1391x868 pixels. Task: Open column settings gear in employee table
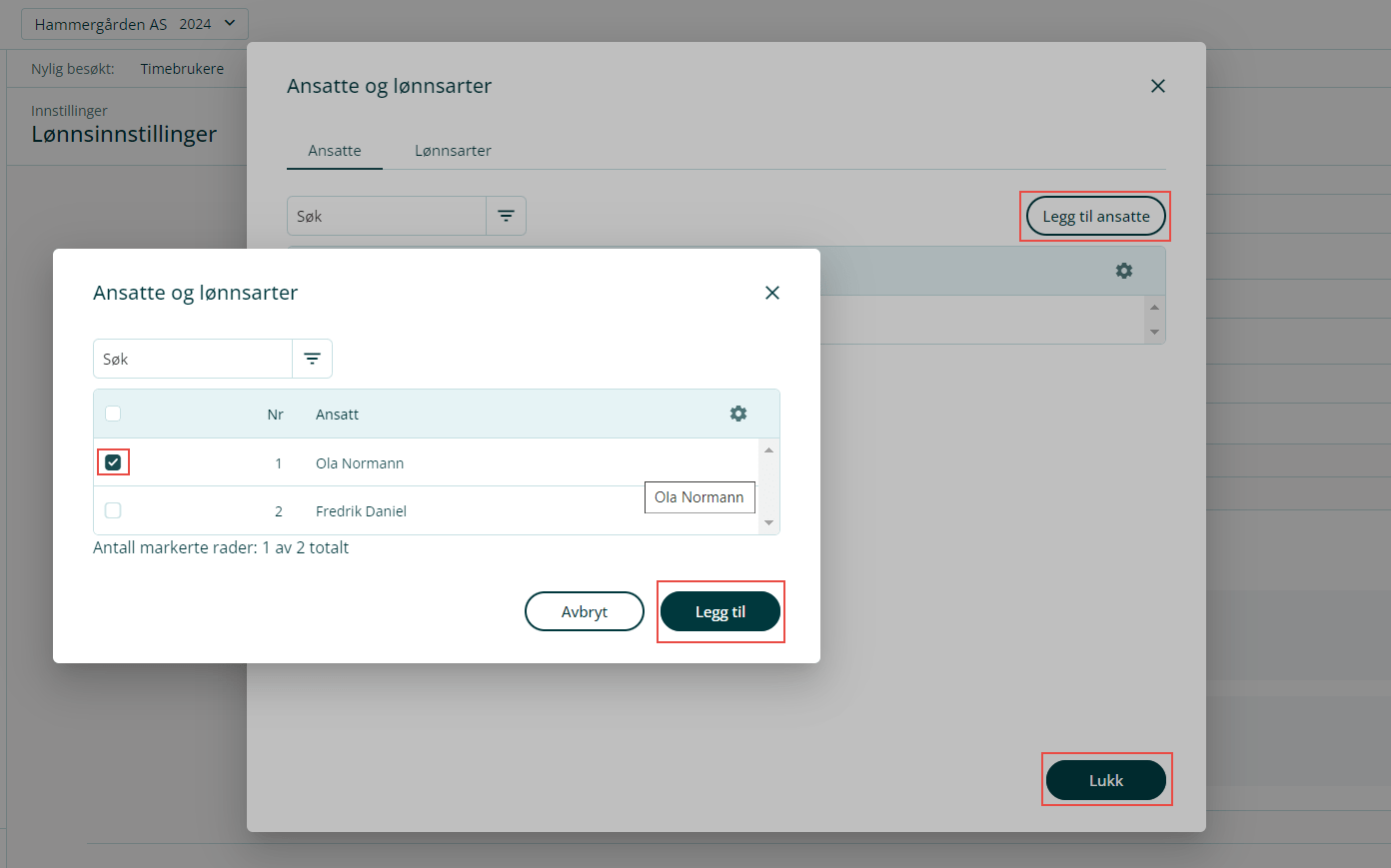point(738,414)
